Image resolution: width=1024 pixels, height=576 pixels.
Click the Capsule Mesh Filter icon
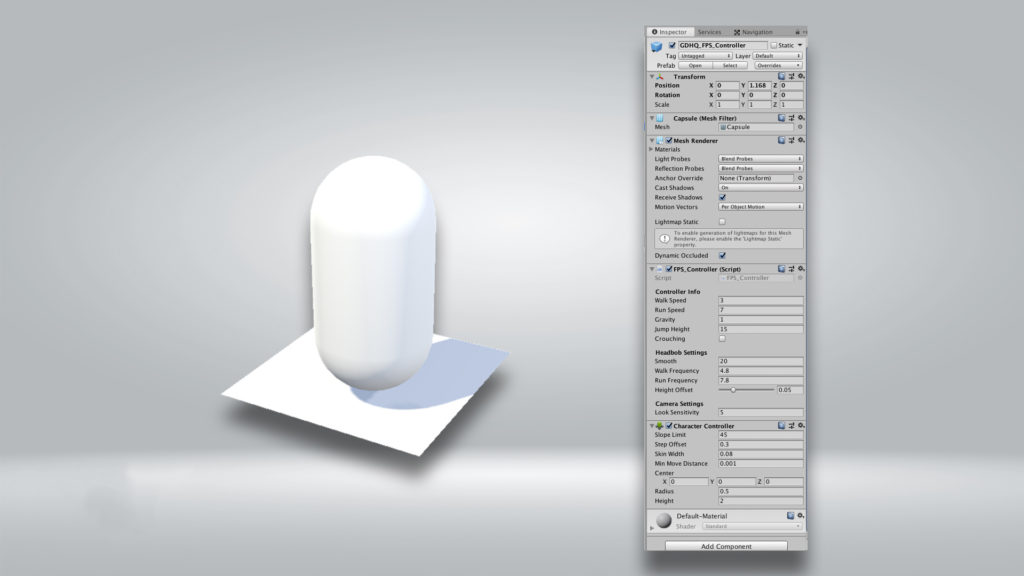(x=658, y=117)
